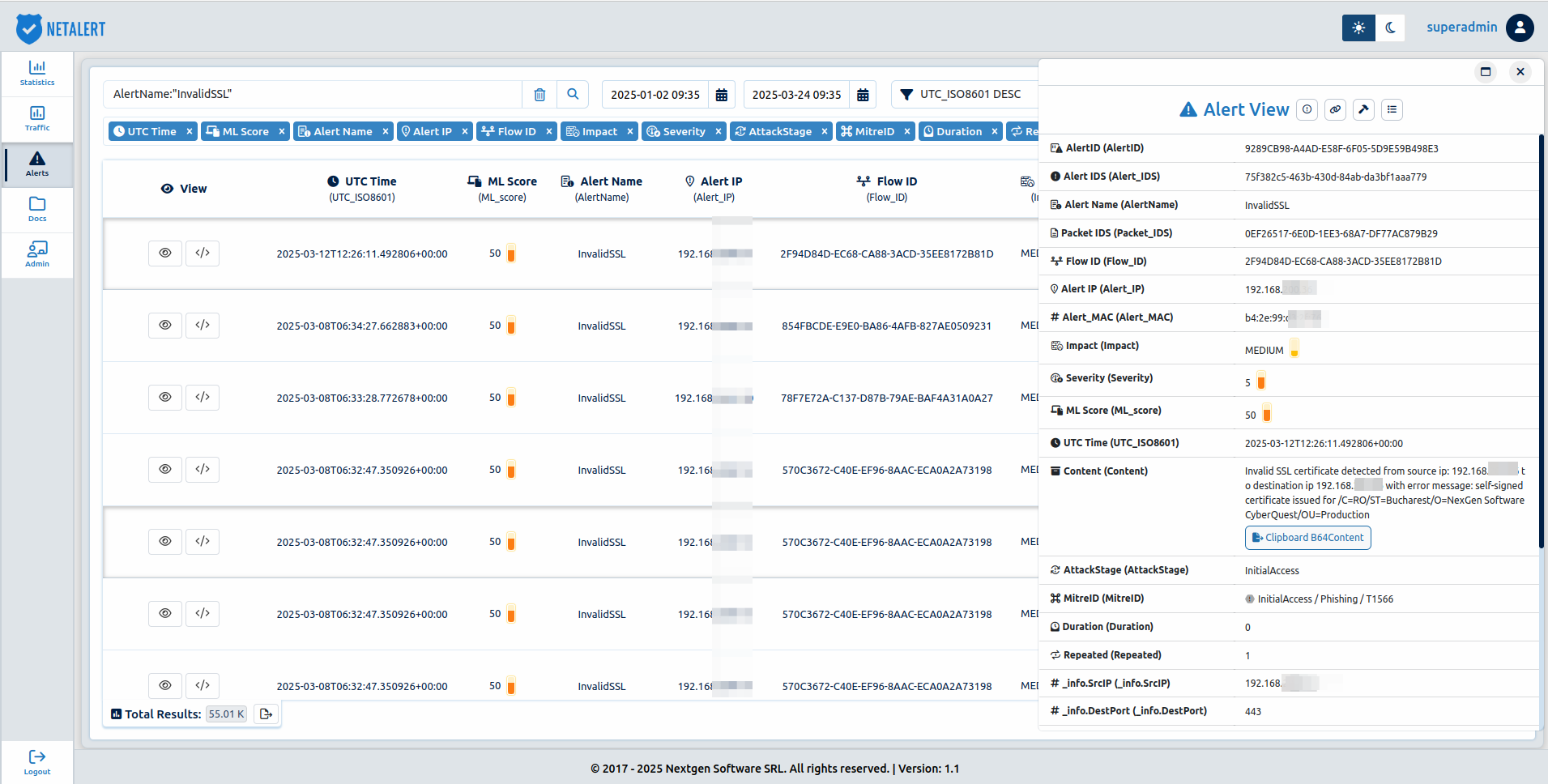The width and height of the screenshot is (1548, 784).
Task: Click the end date field 2025-03-24 09:35
Action: pos(796,95)
